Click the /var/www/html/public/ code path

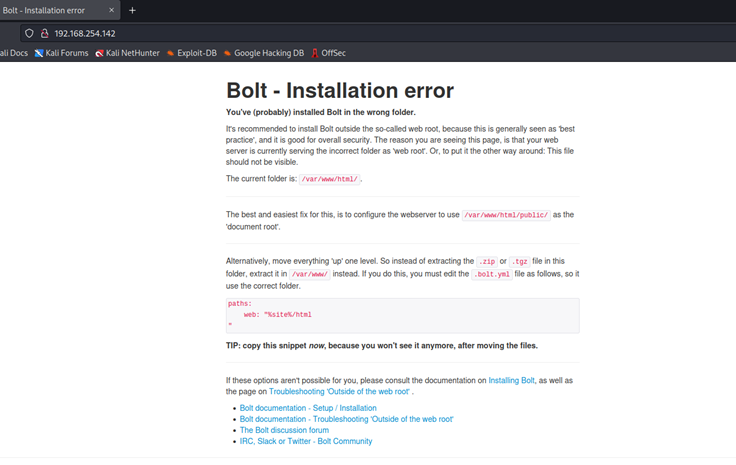pyautogui.click(x=506, y=215)
